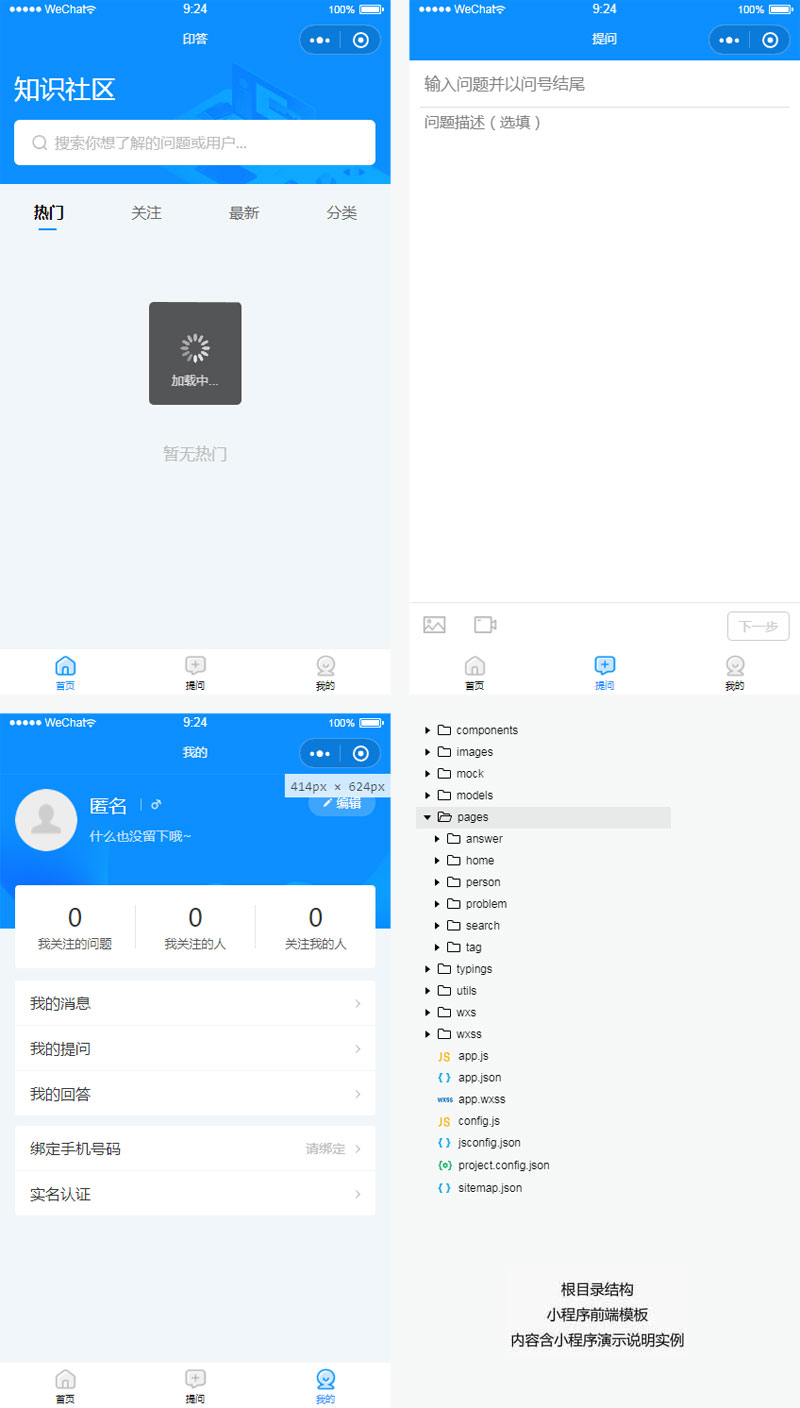This screenshot has width=800, height=1408.
Task: Open app.js file with JS icon
Action: tap(462, 1056)
